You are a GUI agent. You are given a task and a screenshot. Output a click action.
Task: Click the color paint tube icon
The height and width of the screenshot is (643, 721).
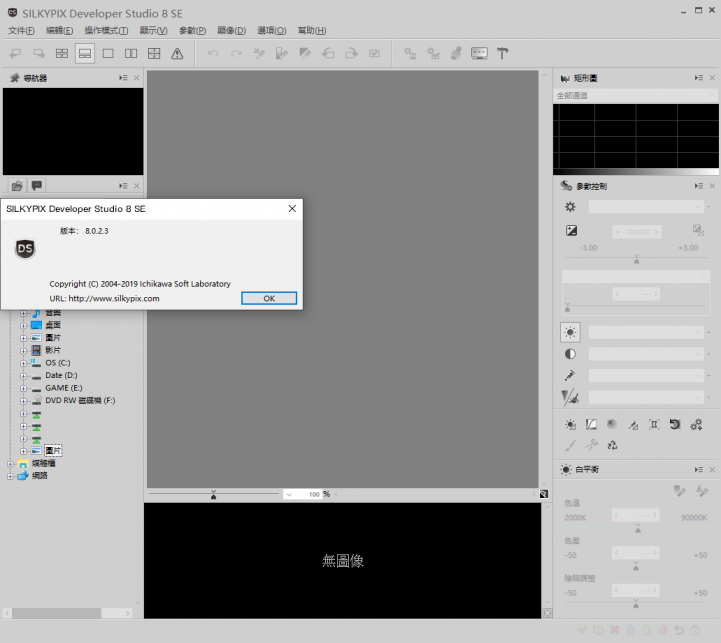point(570,375)
